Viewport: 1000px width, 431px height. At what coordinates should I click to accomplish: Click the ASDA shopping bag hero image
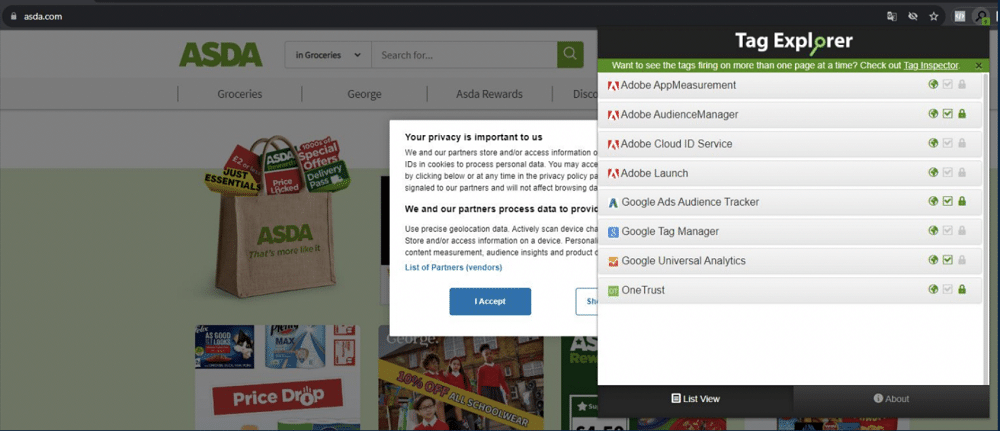coord(276,217)
